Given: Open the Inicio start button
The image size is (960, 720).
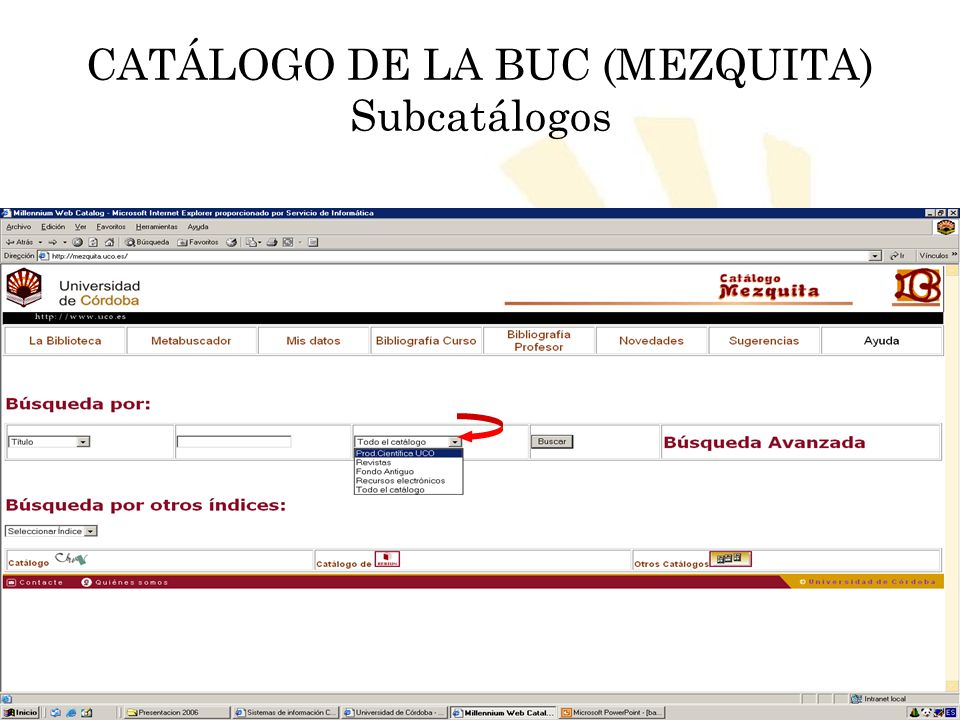Looking at the screenshot, I should pos(21,713).
